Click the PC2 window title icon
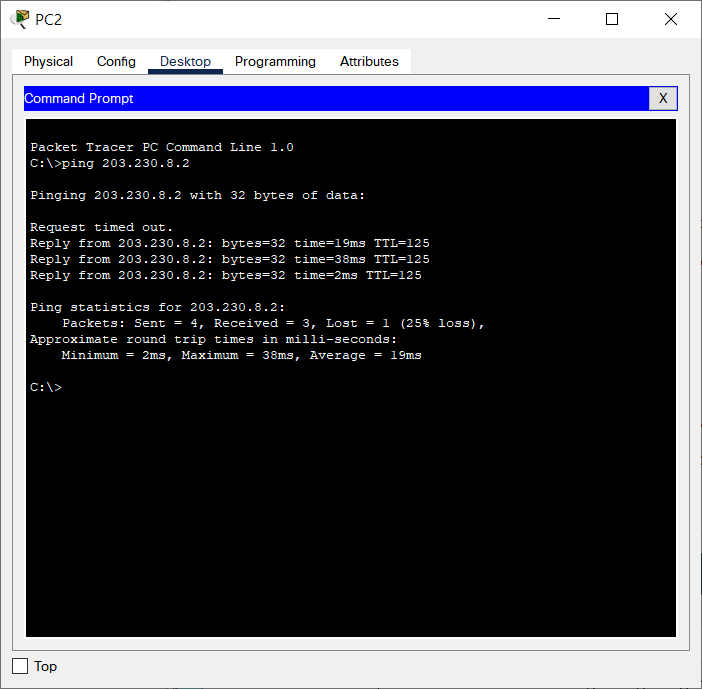 [20, 19]
